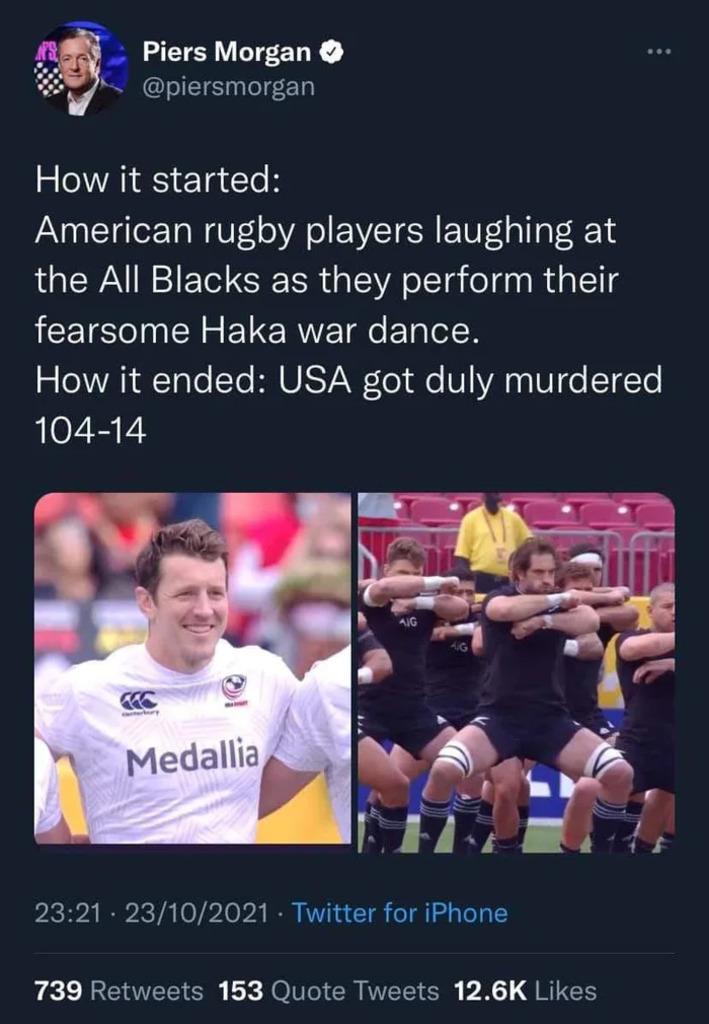Viewport: 709px width, 1024px height.
Task: Open the Twitter for iPhone source link
Action: (400, 913)
